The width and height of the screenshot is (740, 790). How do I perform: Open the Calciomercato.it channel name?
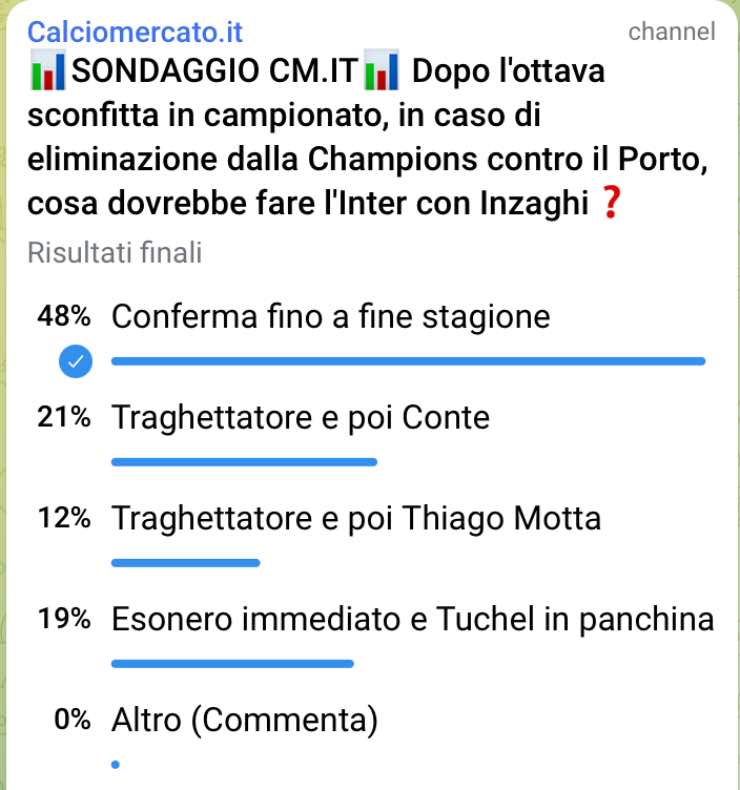click(x=136, y=32)
